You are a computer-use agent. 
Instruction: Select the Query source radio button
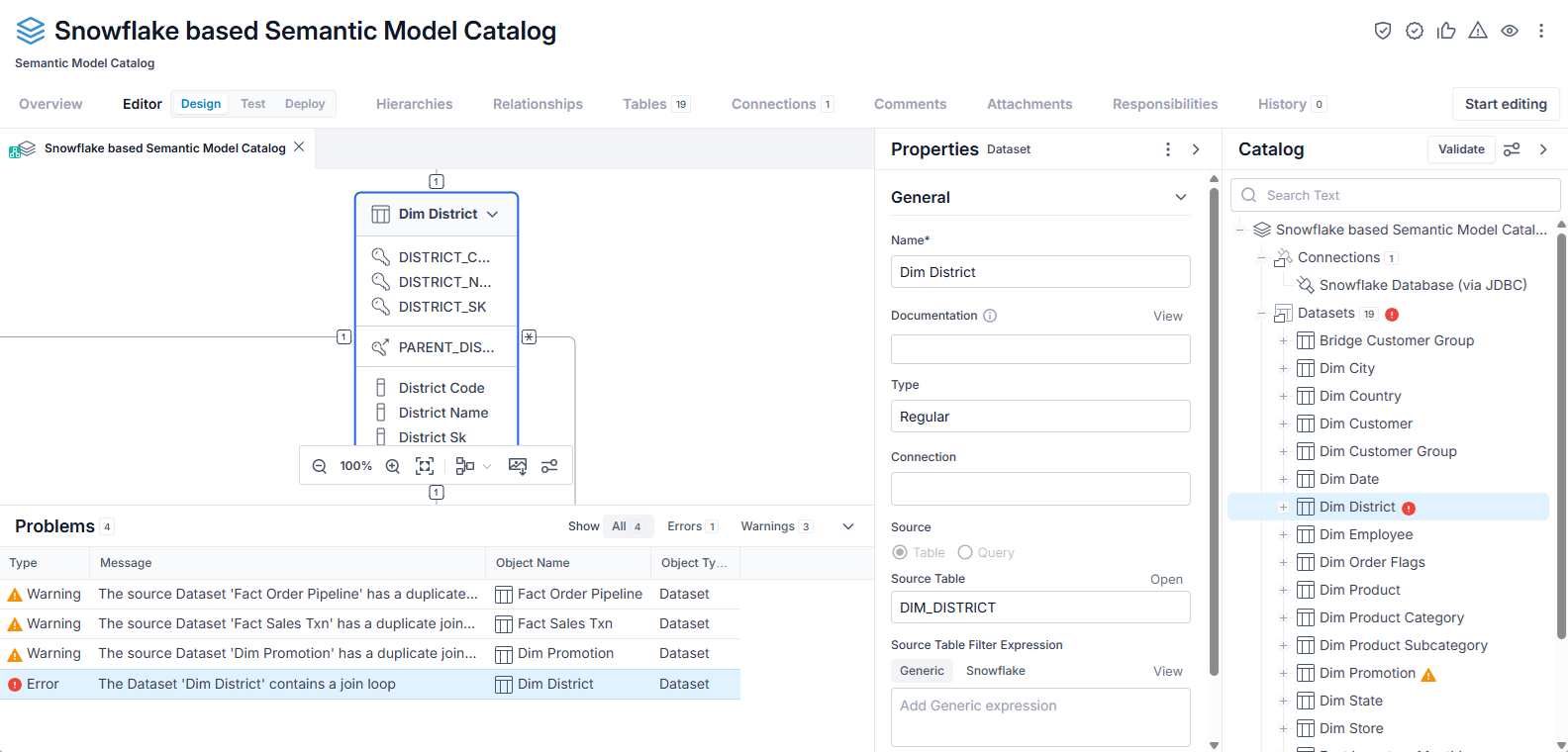tap(965, 552)
